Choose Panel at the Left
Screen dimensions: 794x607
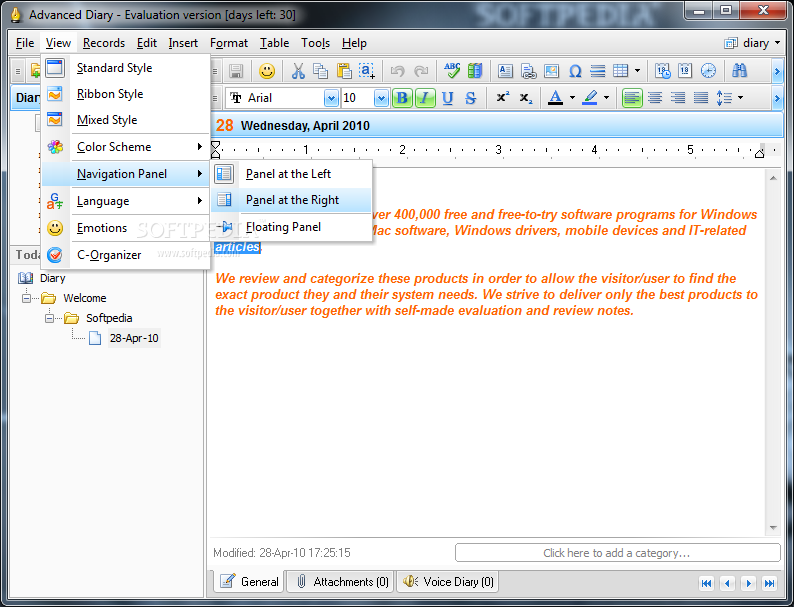291,174
